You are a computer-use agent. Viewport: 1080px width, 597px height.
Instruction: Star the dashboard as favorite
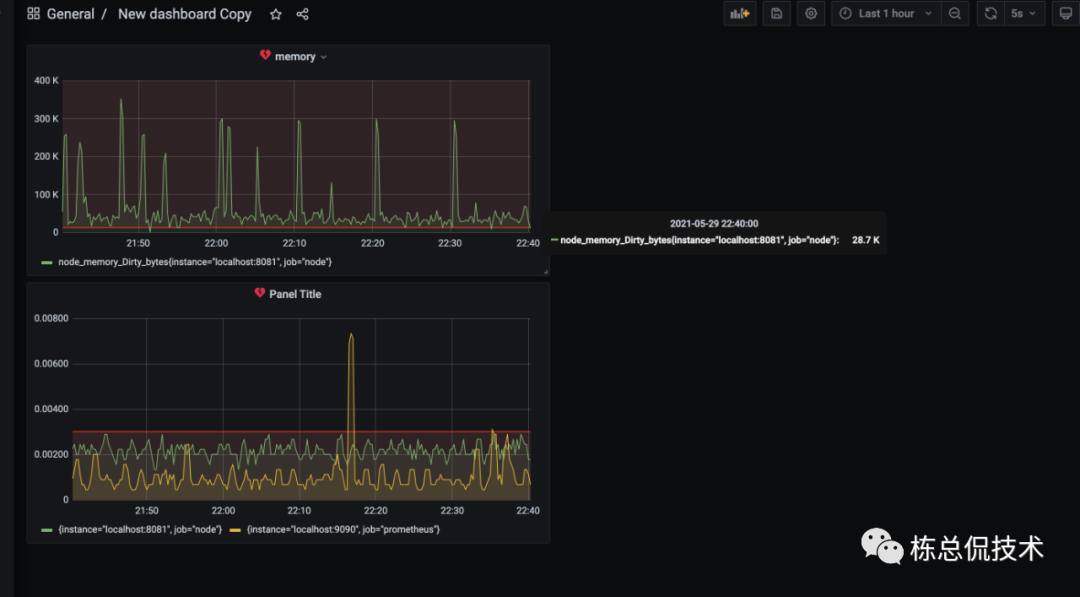point(276,14)
